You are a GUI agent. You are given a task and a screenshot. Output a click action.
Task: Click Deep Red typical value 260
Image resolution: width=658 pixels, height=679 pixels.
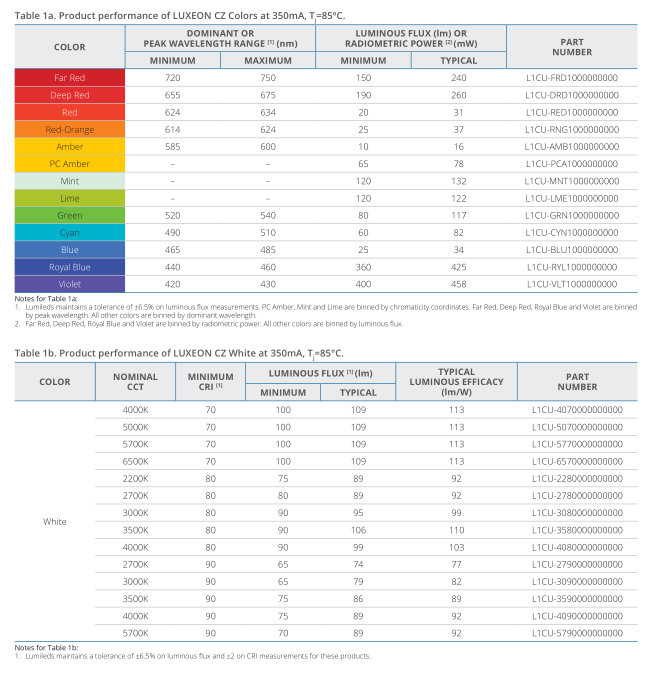(x=458, y=95)
